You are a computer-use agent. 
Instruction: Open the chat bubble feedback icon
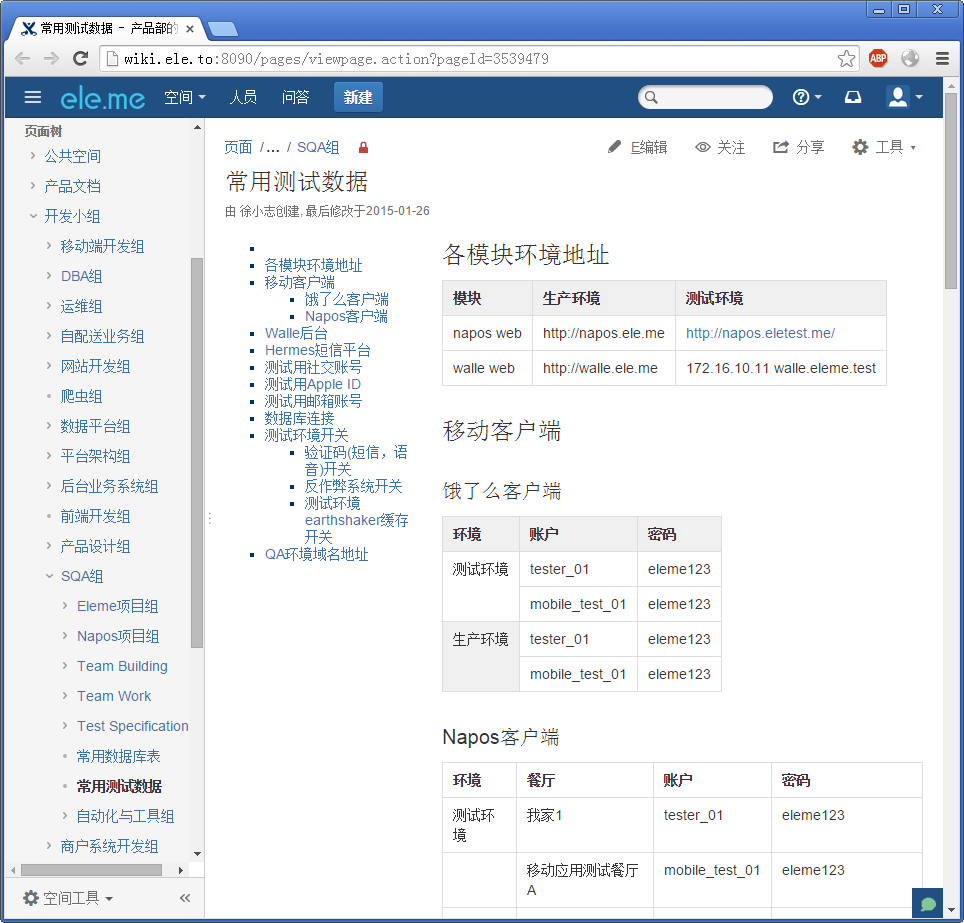[928, 903]
